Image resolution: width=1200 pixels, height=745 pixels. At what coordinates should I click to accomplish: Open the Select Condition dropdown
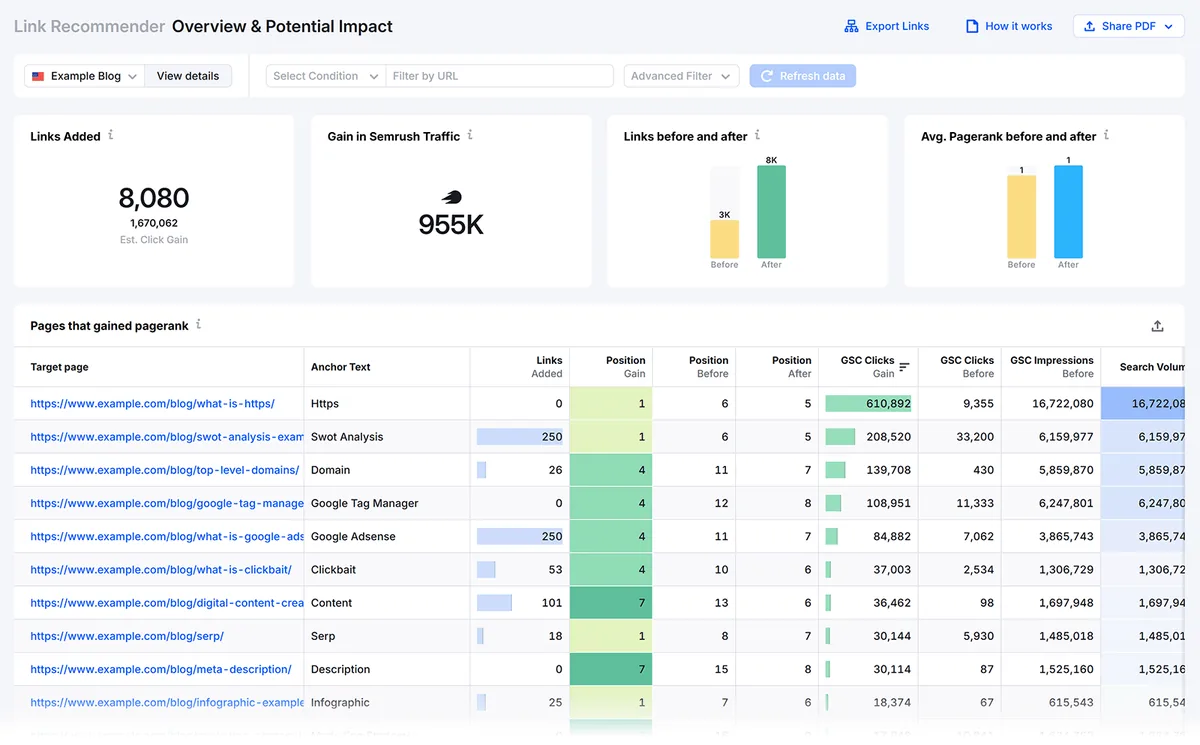pos(325,76)
